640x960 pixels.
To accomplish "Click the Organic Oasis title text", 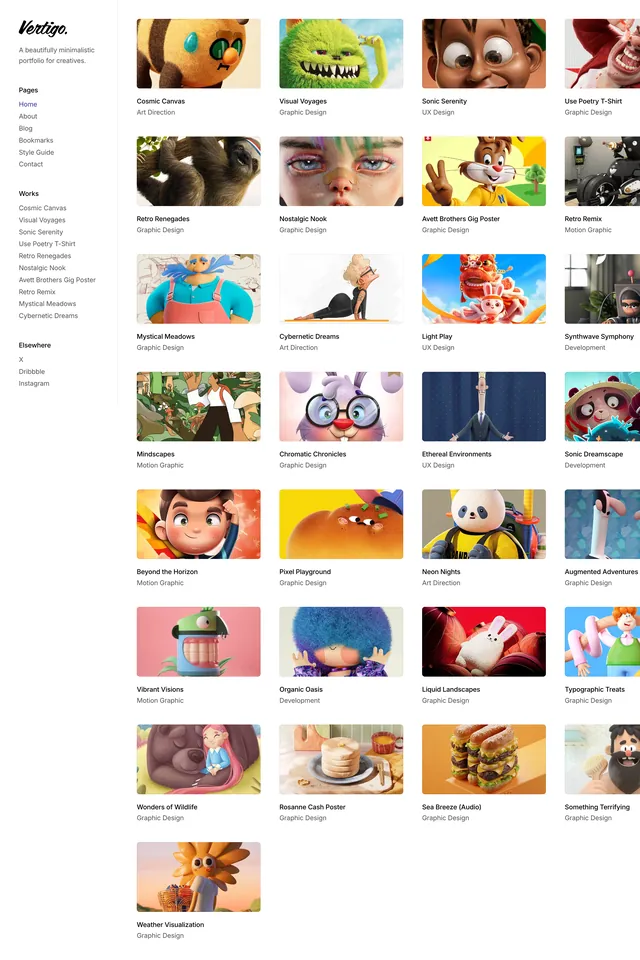I will coord(301,689).
